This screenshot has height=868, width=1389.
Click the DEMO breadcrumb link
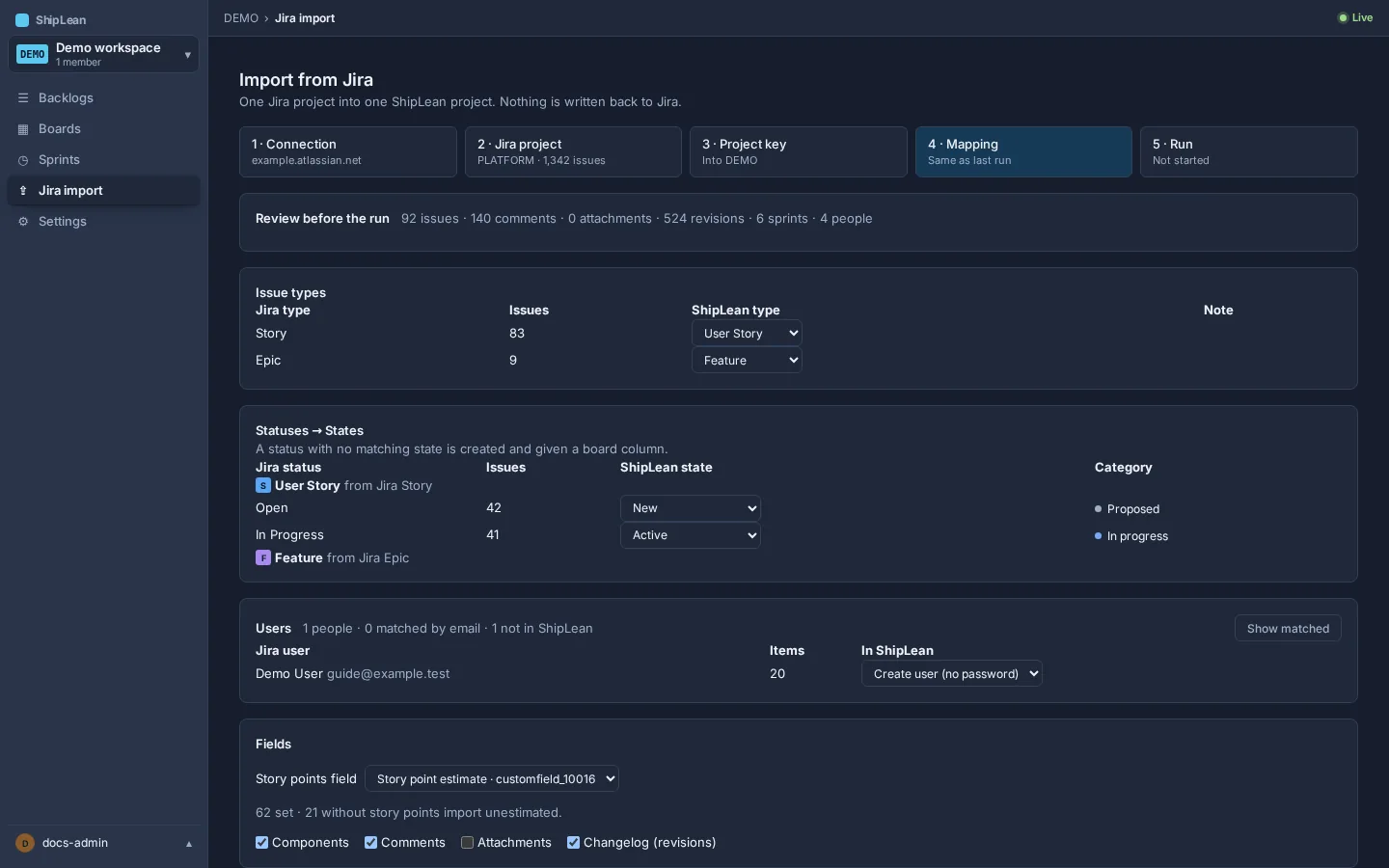[x=241, y=18]
